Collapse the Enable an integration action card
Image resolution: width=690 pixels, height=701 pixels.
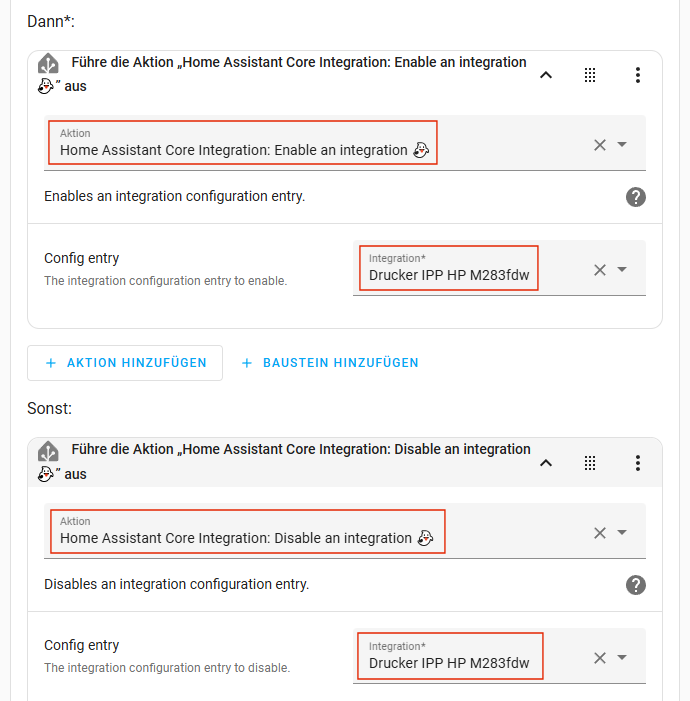[x=546, y=75]
